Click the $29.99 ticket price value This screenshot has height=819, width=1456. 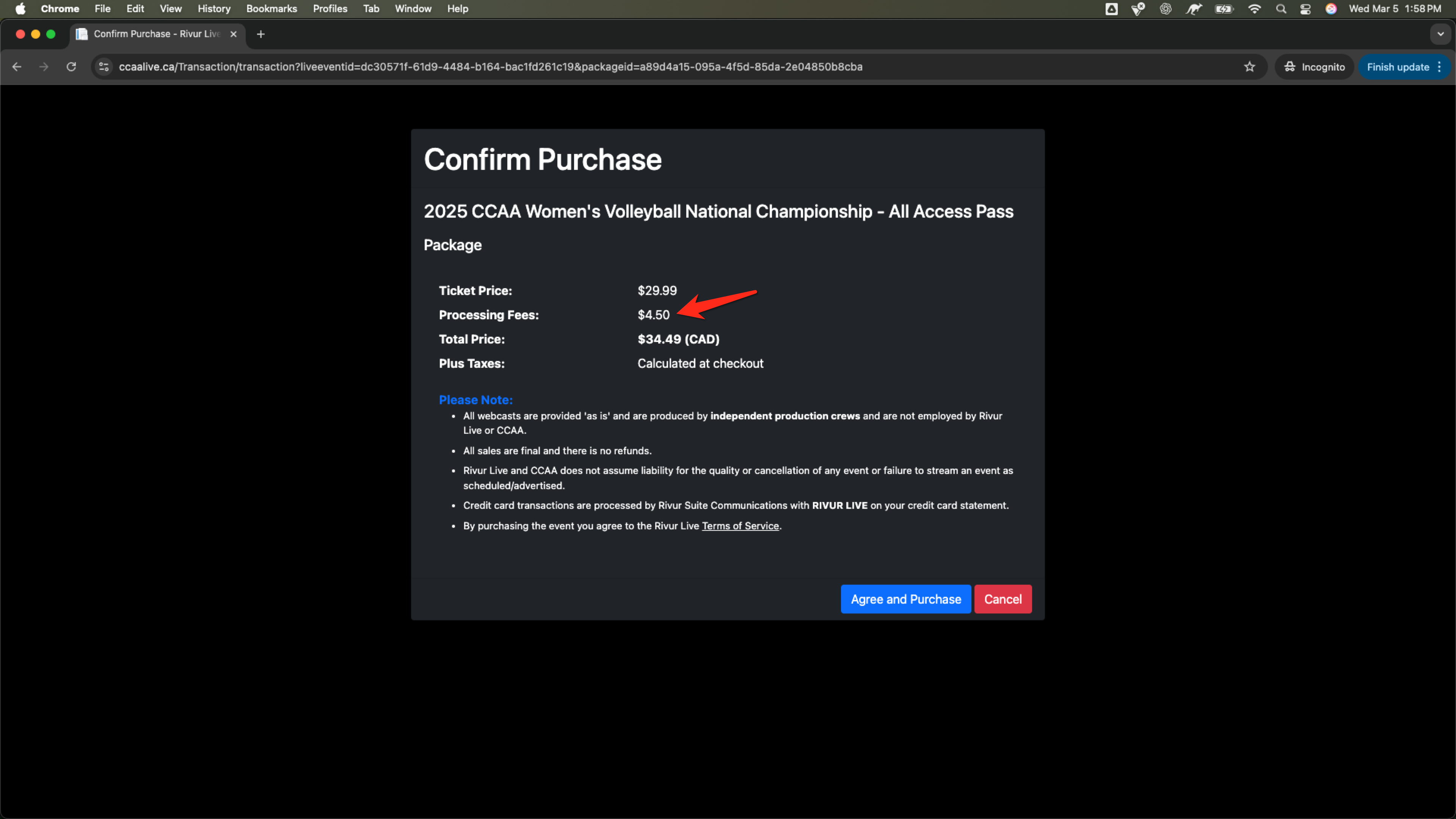click(657, 290)
